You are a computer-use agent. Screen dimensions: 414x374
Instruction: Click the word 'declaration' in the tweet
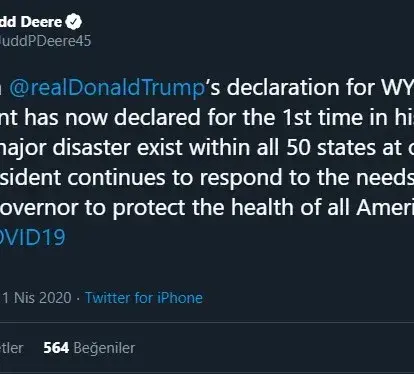(x=283, y=87)
